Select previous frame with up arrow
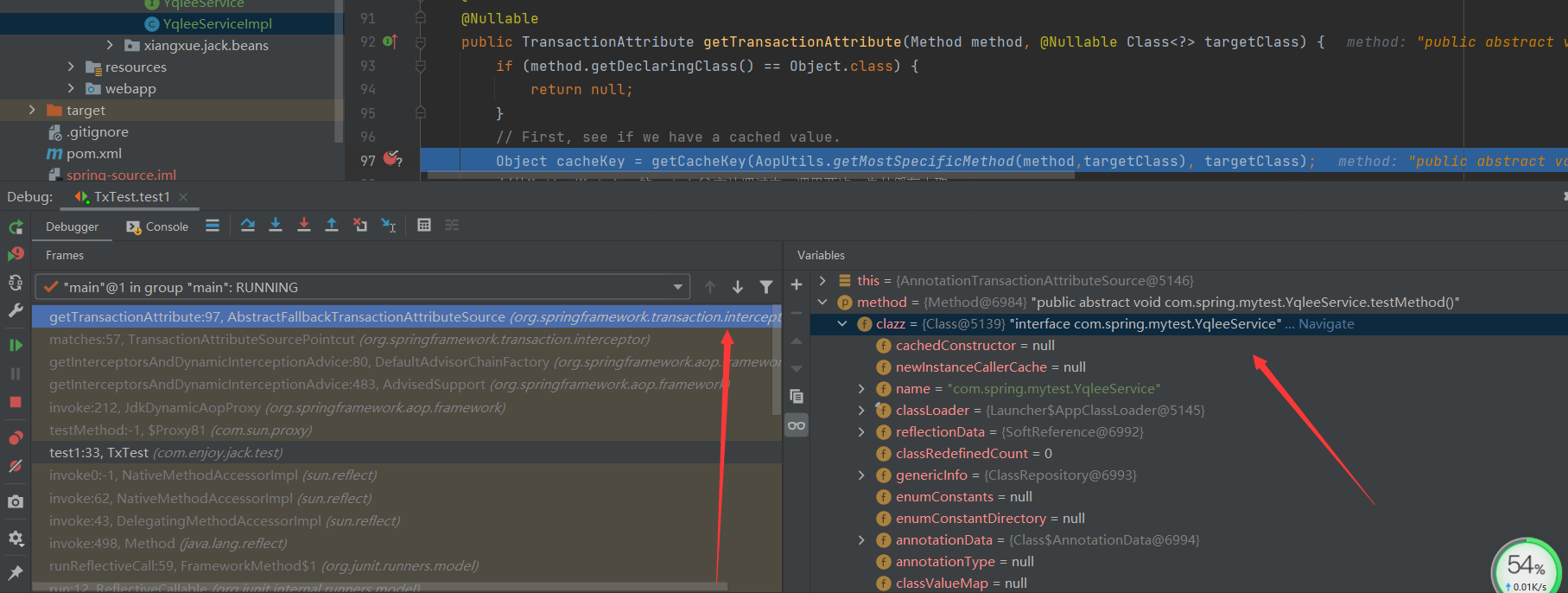1568x593 pixels. coord(710,287)
